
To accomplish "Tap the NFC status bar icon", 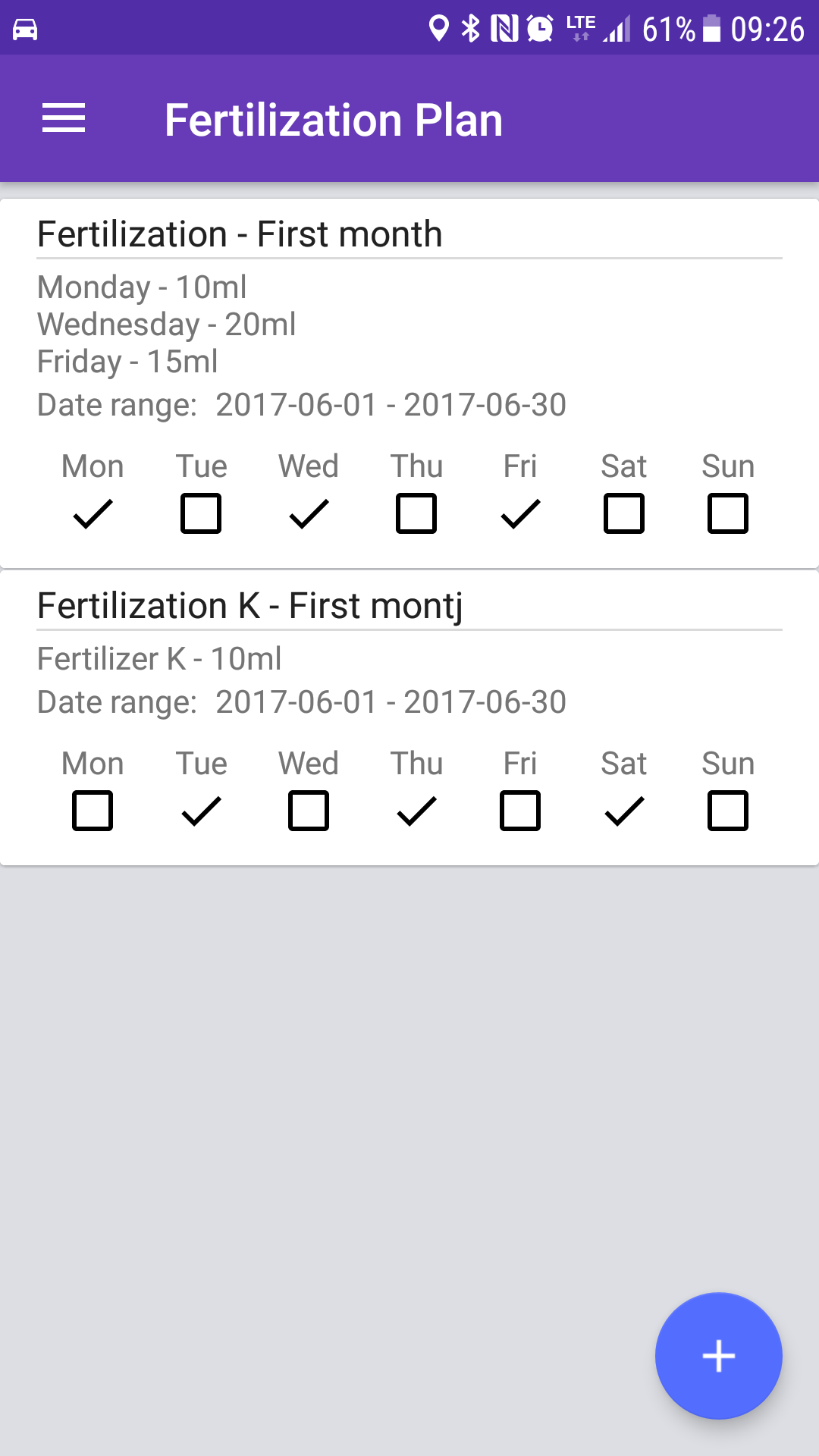I will point(504,29).
